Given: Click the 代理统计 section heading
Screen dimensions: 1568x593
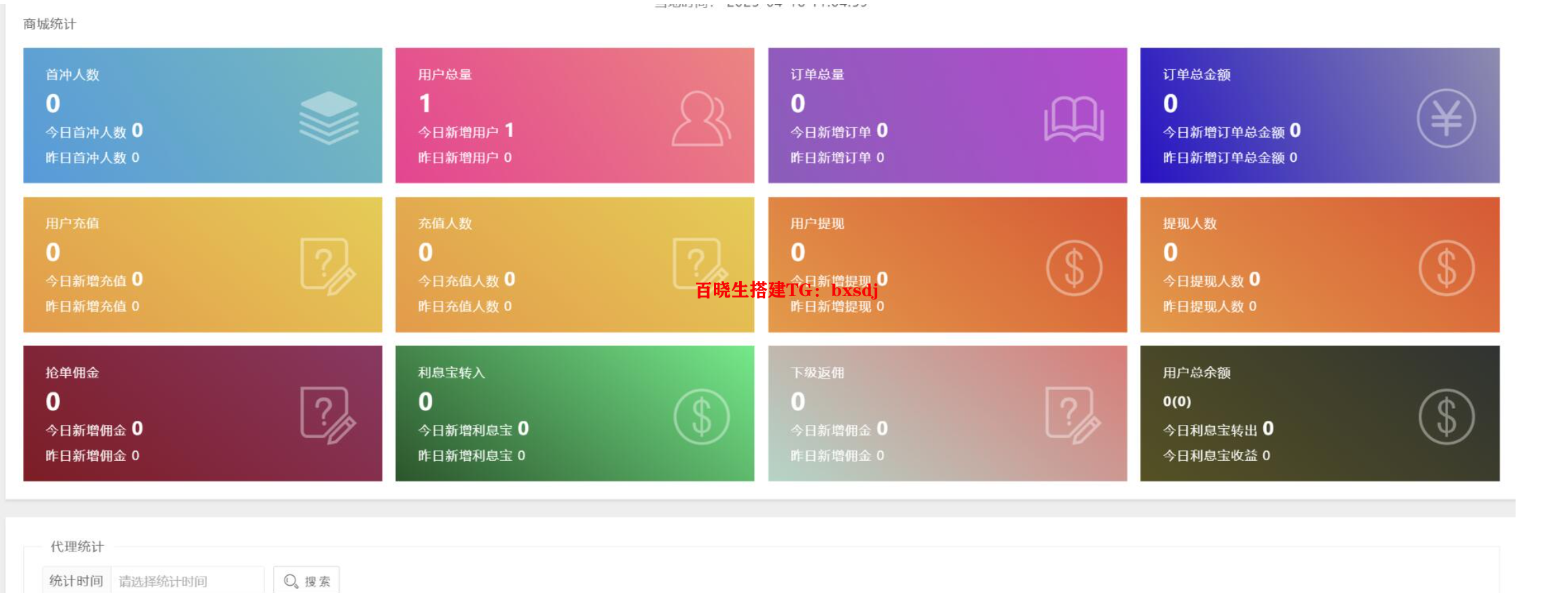Looking at the screenshot, I should (x=77, y=547).
